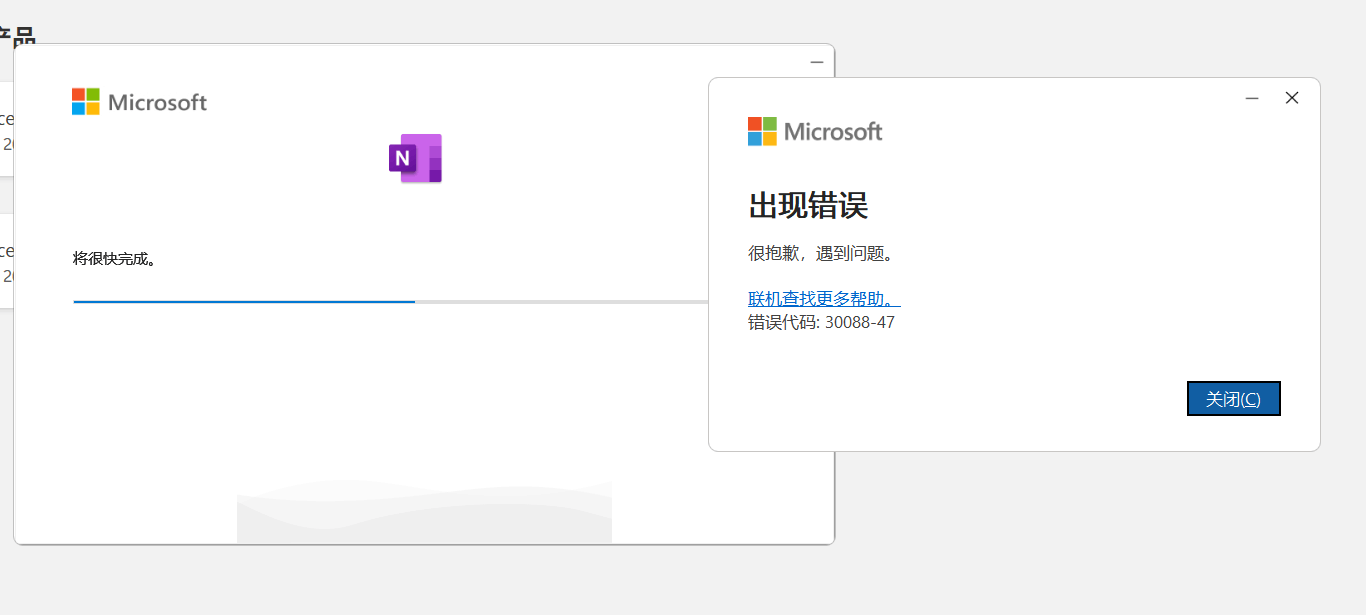Click the 关闭(C) button in error dialog
Image resolution: width=1366 pixels, height=615 pixels.
point(1233,398)
